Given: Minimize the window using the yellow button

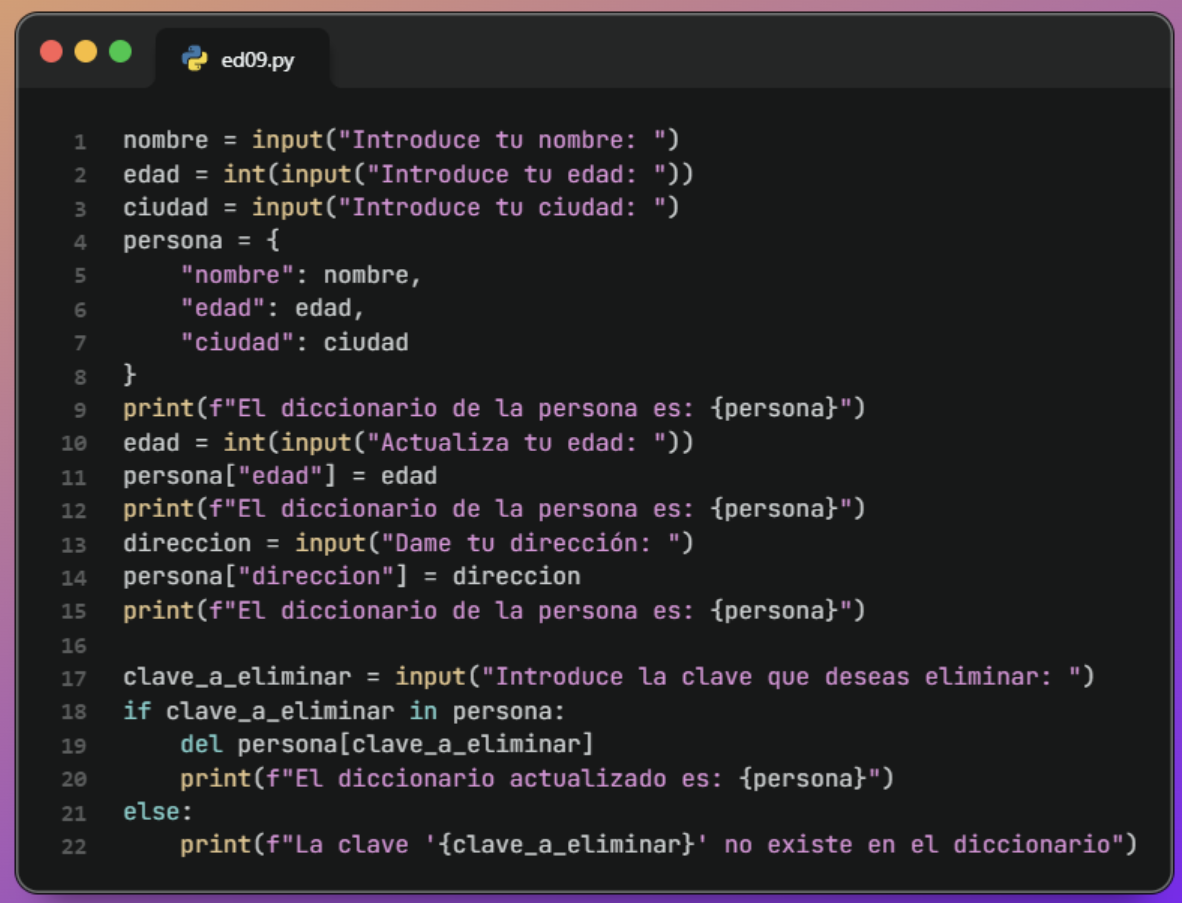Looking at the screenshot, I should coord(86,51).
